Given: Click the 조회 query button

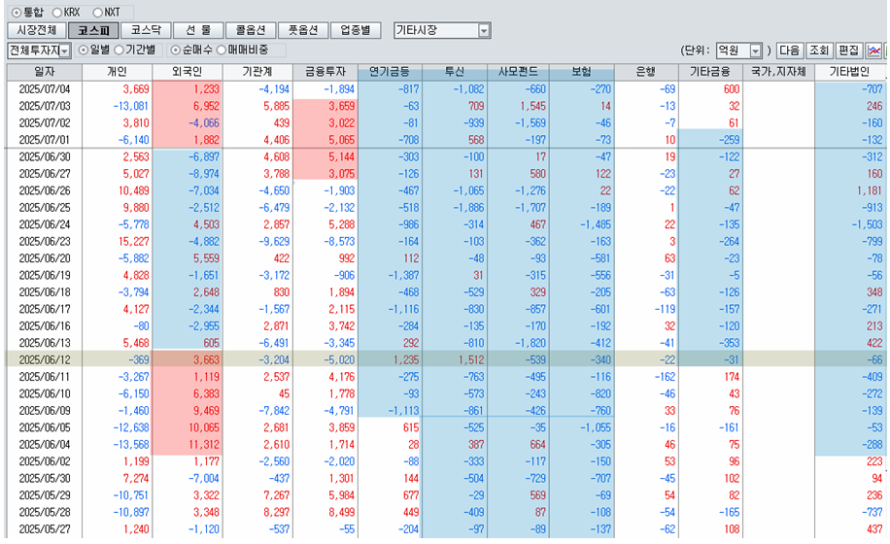Looking at the screenshot, I should (x=819, y=50).
